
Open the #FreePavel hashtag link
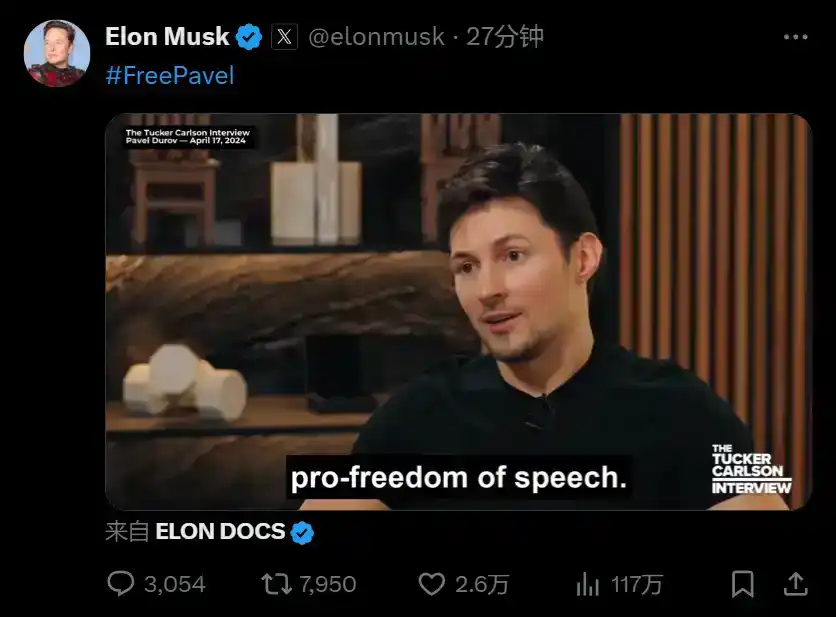170,75
